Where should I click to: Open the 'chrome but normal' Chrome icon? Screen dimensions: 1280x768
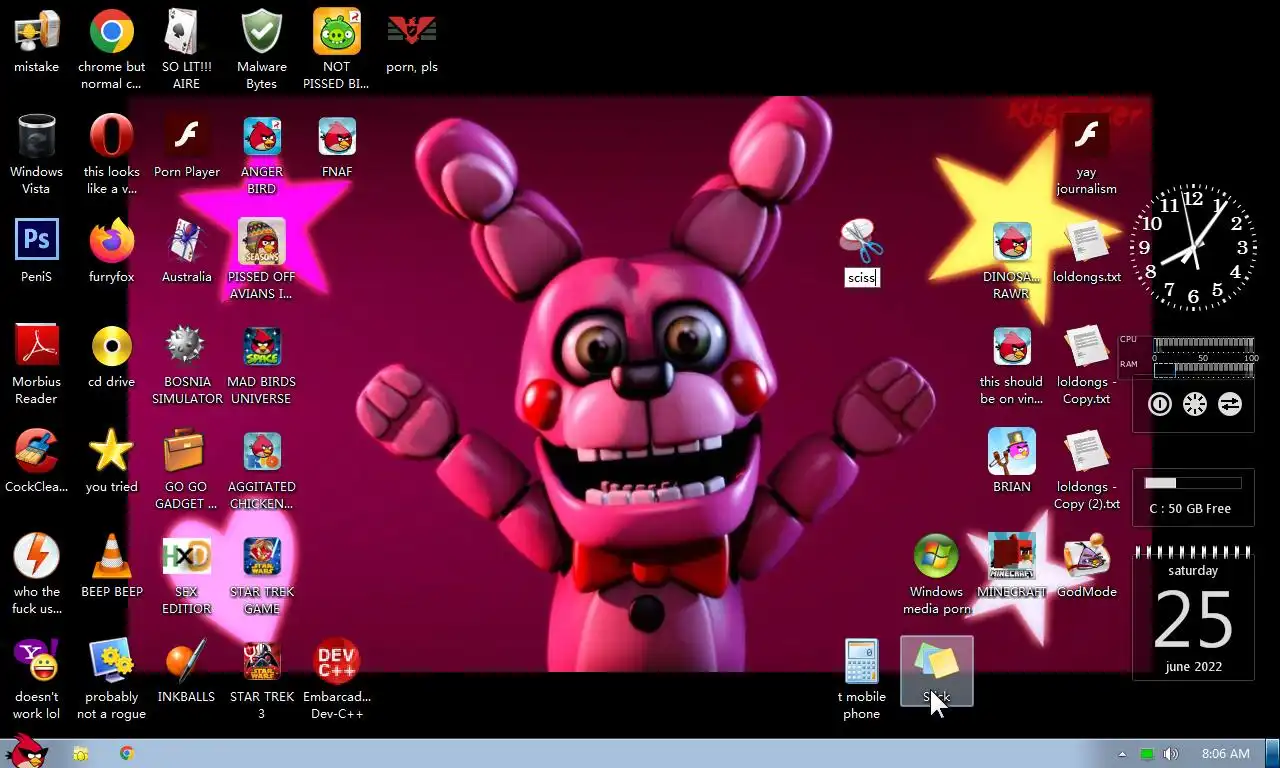click(x=112, y=33)
